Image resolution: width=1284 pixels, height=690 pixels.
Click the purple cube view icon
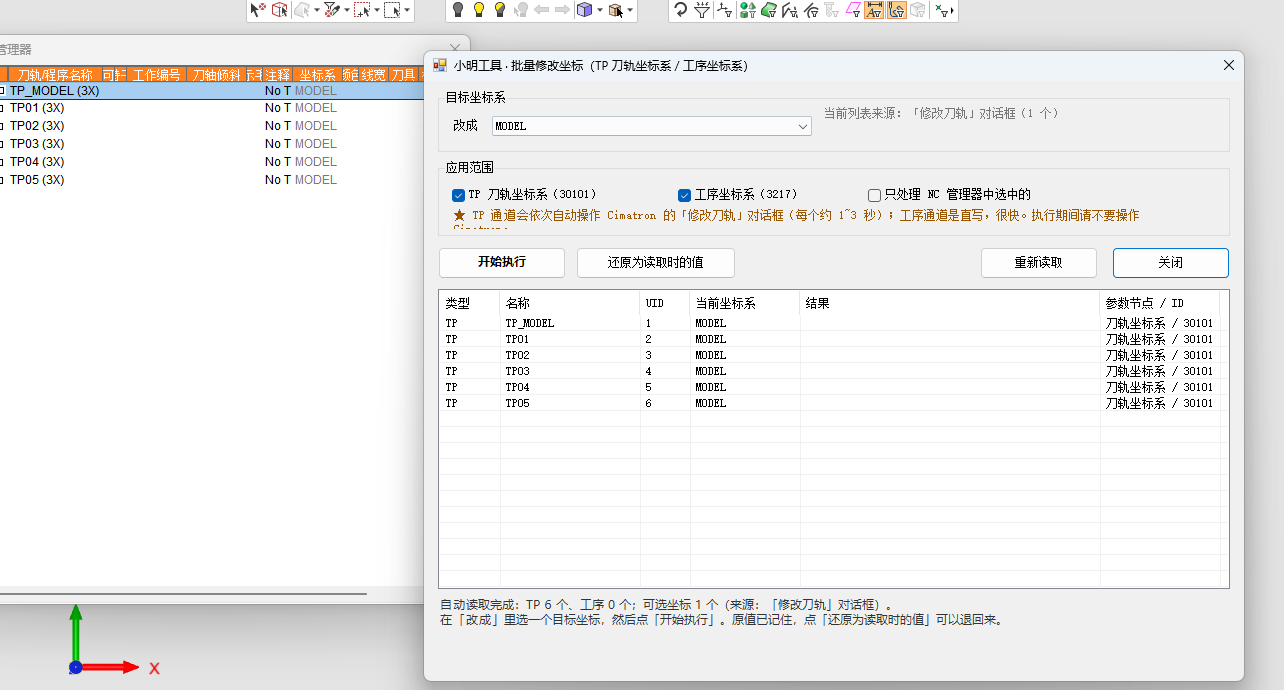click(x=584, y=10)
